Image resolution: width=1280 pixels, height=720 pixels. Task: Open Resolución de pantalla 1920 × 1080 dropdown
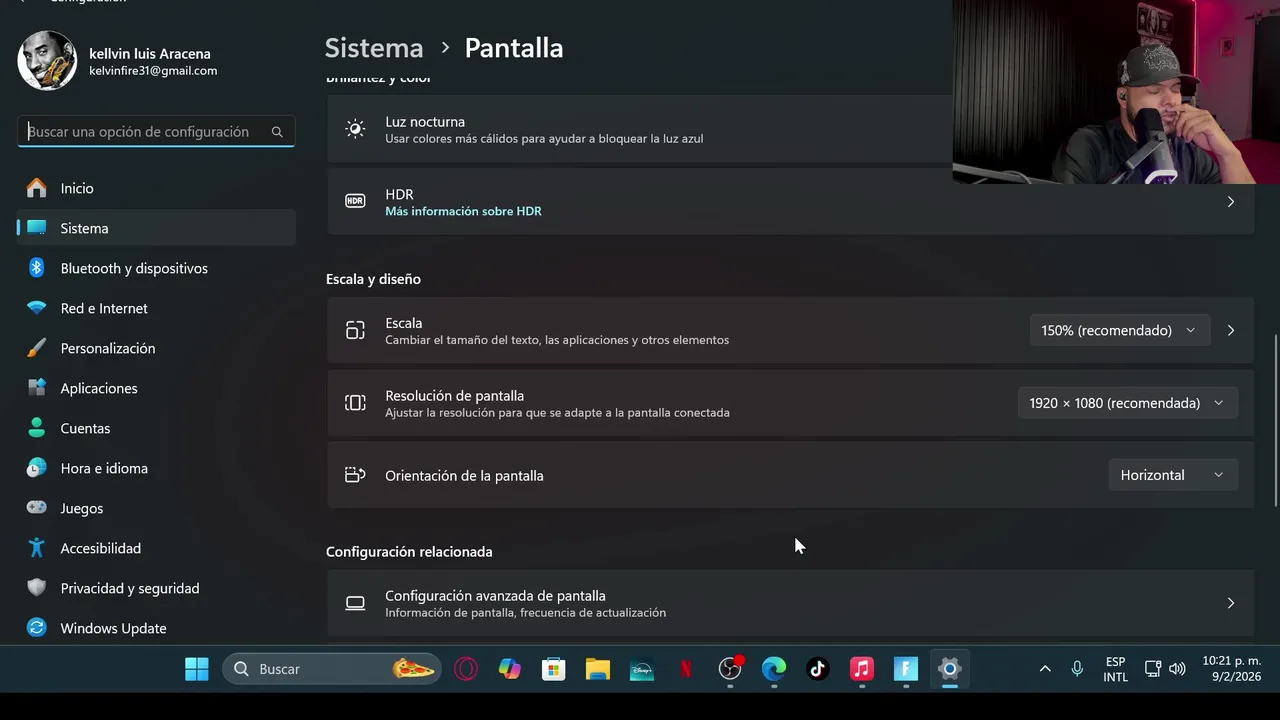click(1128, 403)
